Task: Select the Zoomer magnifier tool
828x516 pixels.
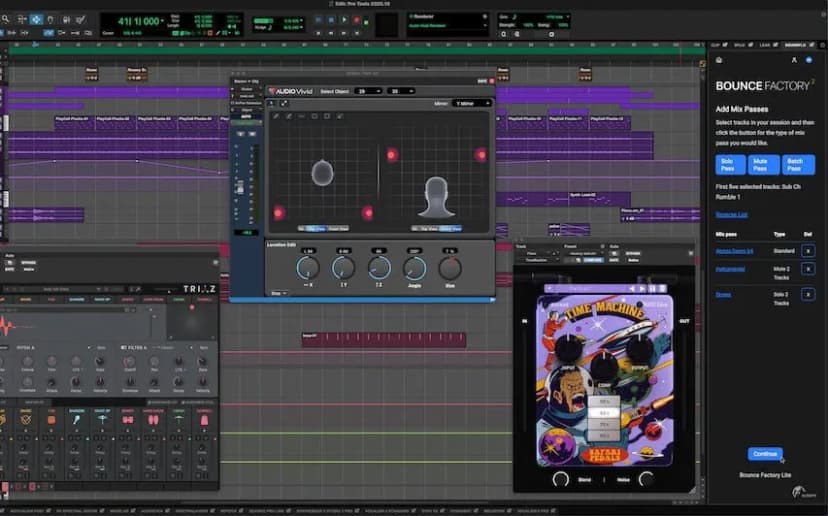Action: tap(6, 20)
